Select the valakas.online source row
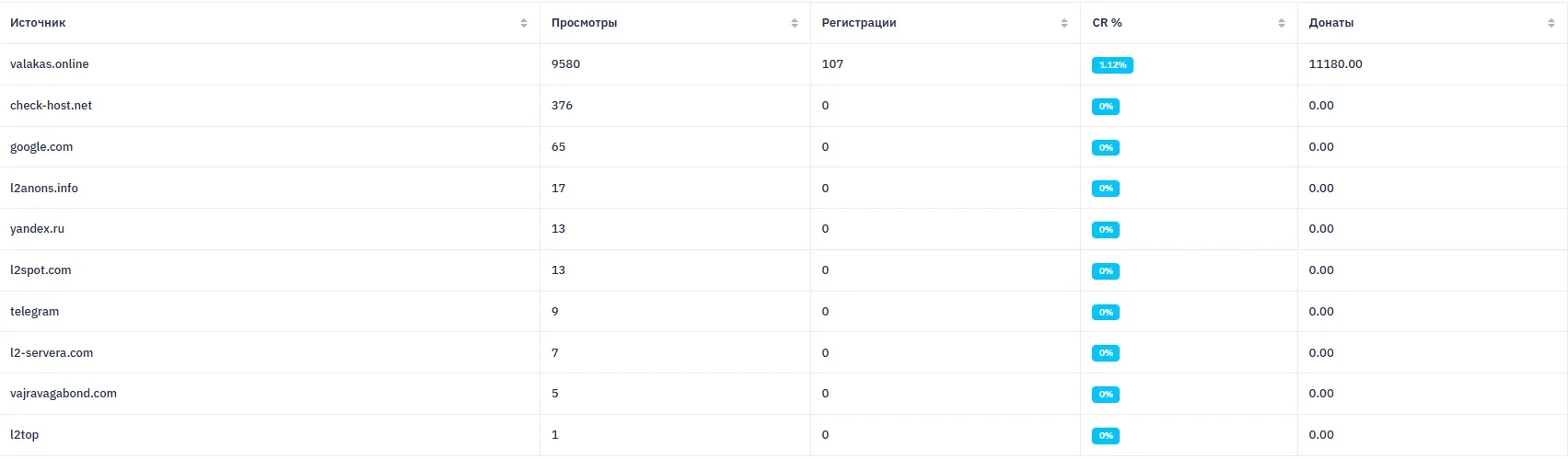 point(50,64)
